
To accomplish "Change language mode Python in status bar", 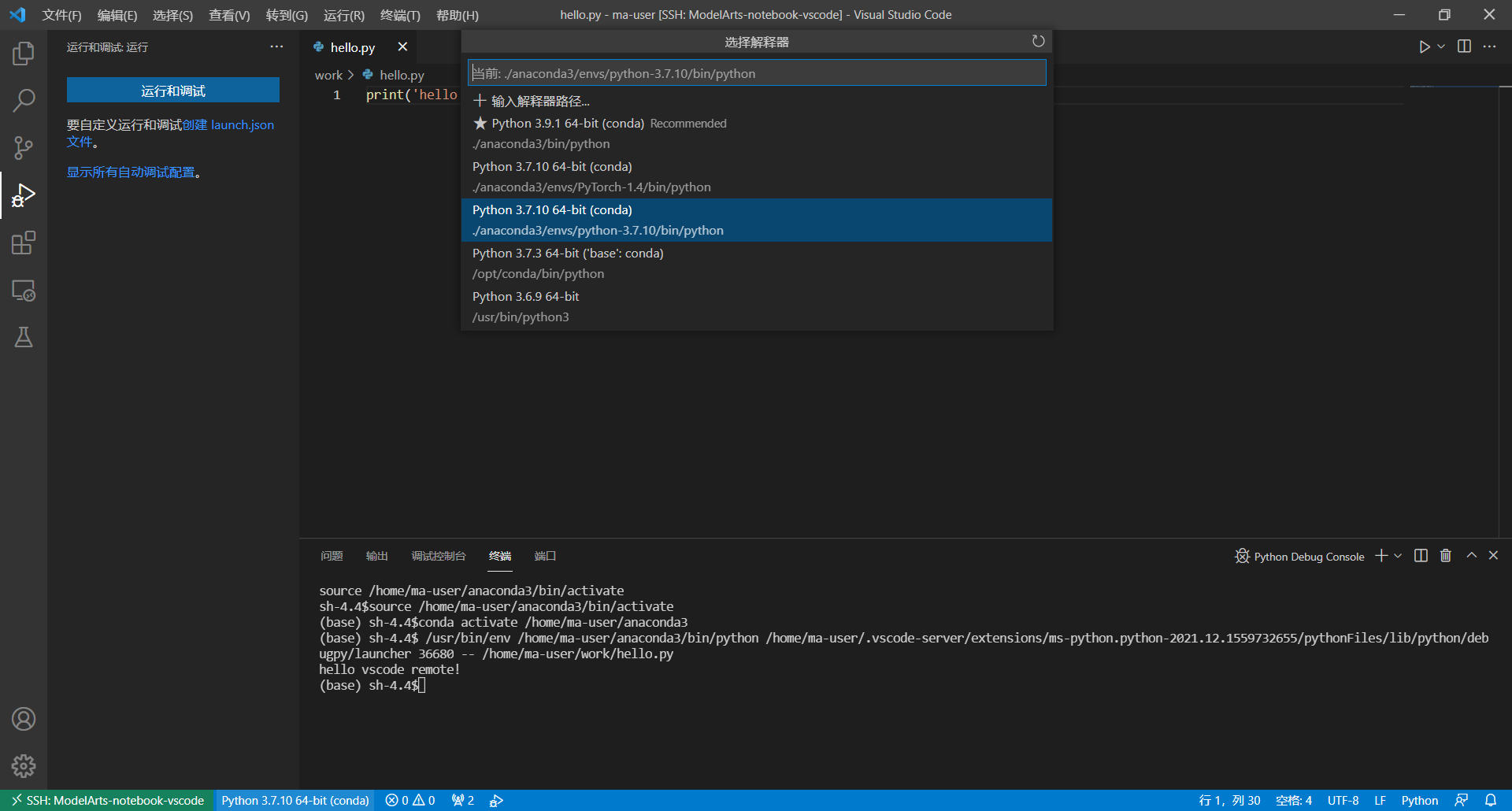I will (1419, 800).
